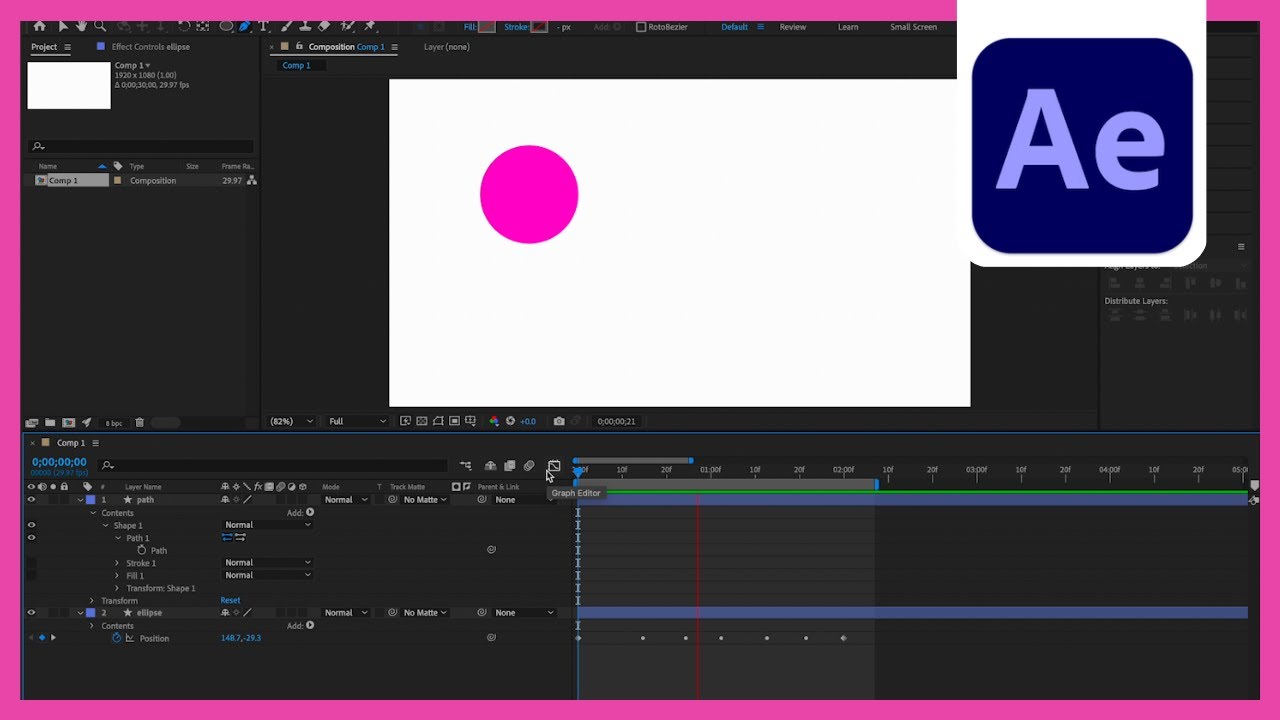Click the Home icon in the toolbar
This screenshot has width=1280, height=720.
coord(39,26)
